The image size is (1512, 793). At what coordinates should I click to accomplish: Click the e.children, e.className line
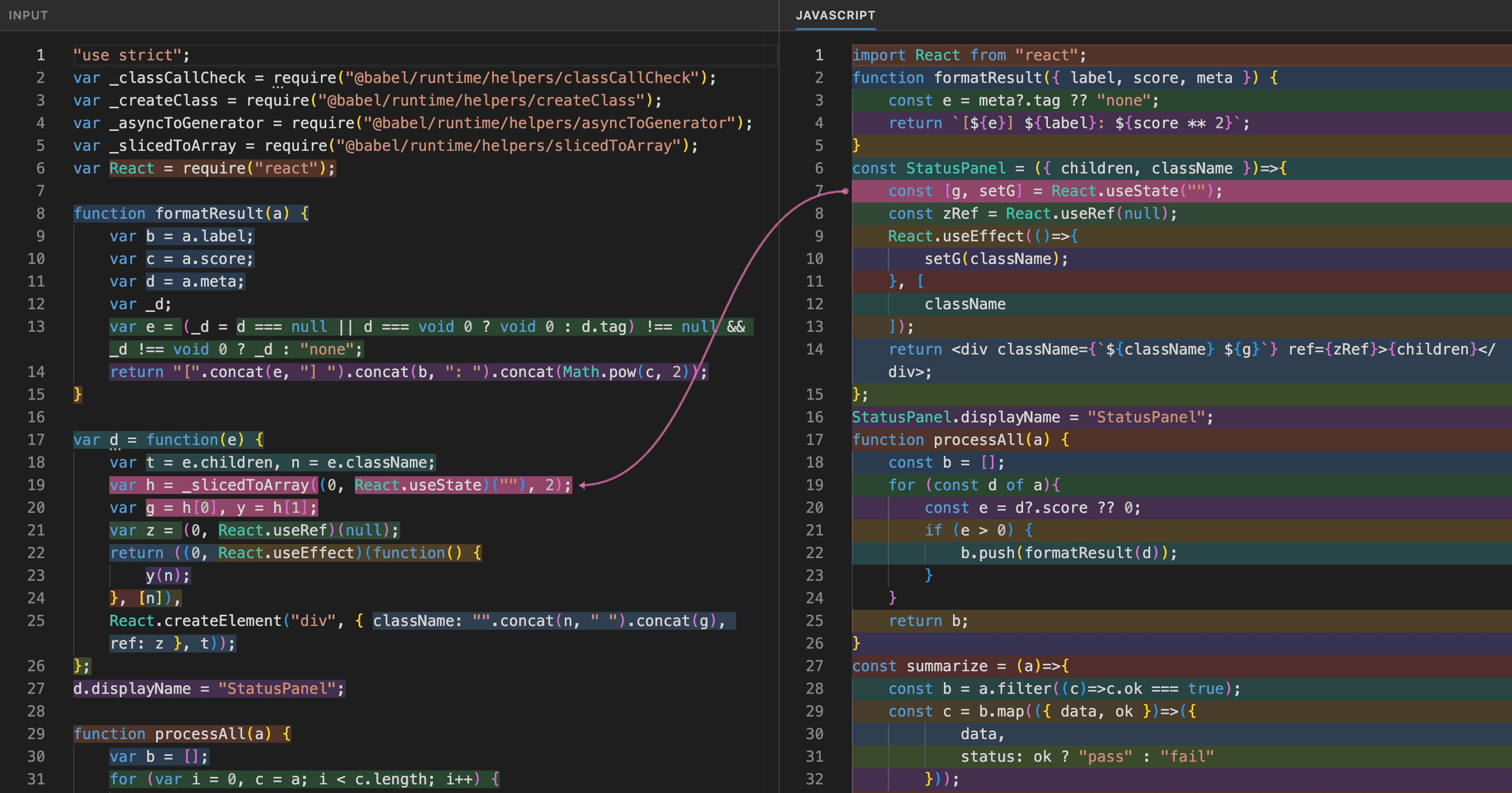pos(272,462)
